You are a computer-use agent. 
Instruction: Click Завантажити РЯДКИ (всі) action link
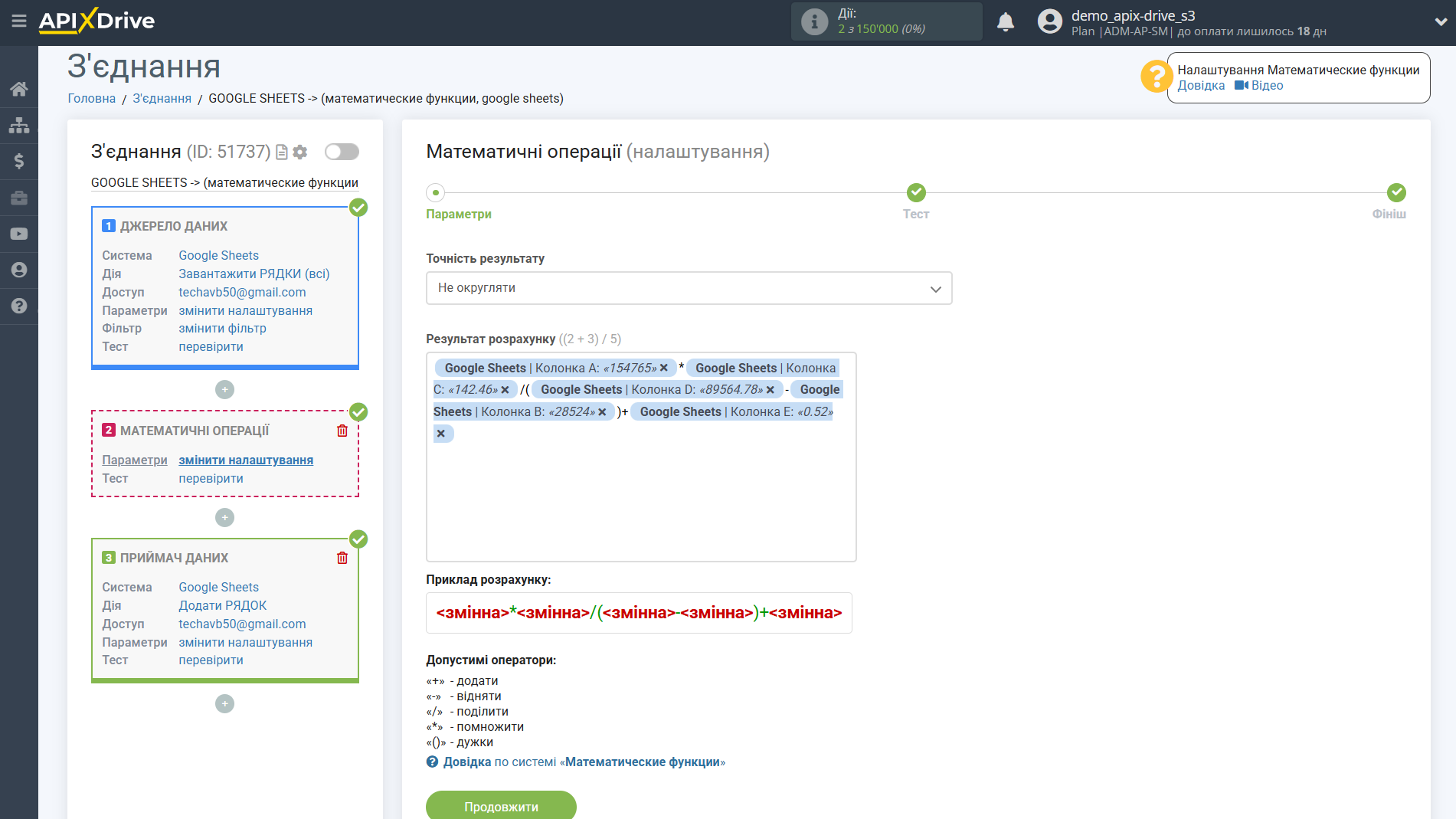pos(254,274)
